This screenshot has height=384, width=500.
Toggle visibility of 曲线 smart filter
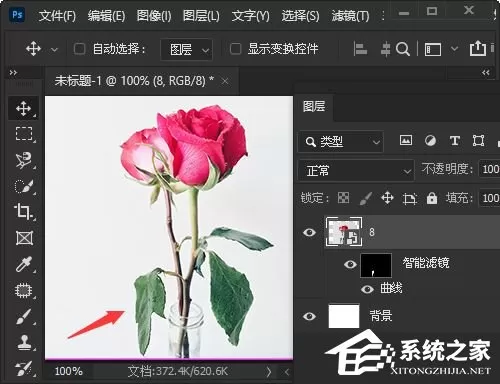367,289
